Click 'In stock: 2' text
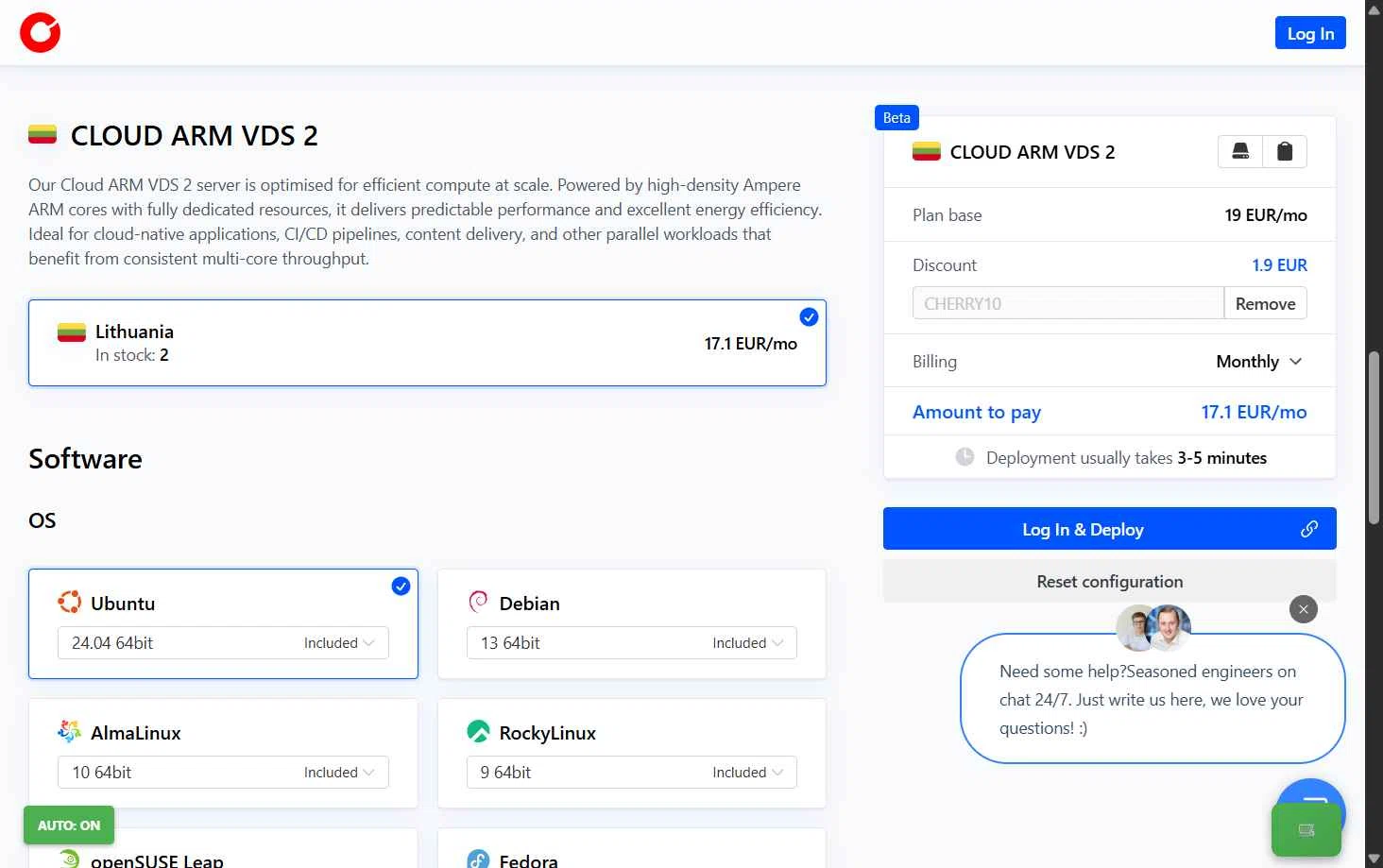 [x=132, y=355]
